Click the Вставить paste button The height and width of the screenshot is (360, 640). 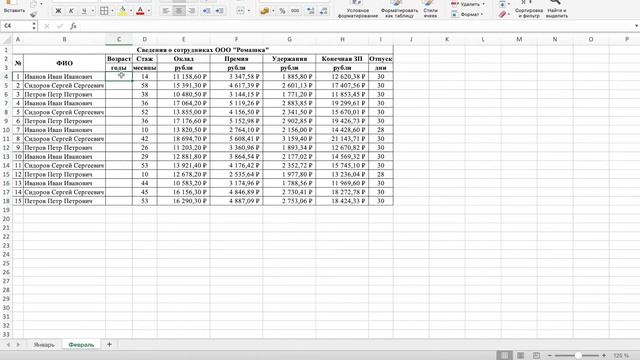click(x=14, y=8)
